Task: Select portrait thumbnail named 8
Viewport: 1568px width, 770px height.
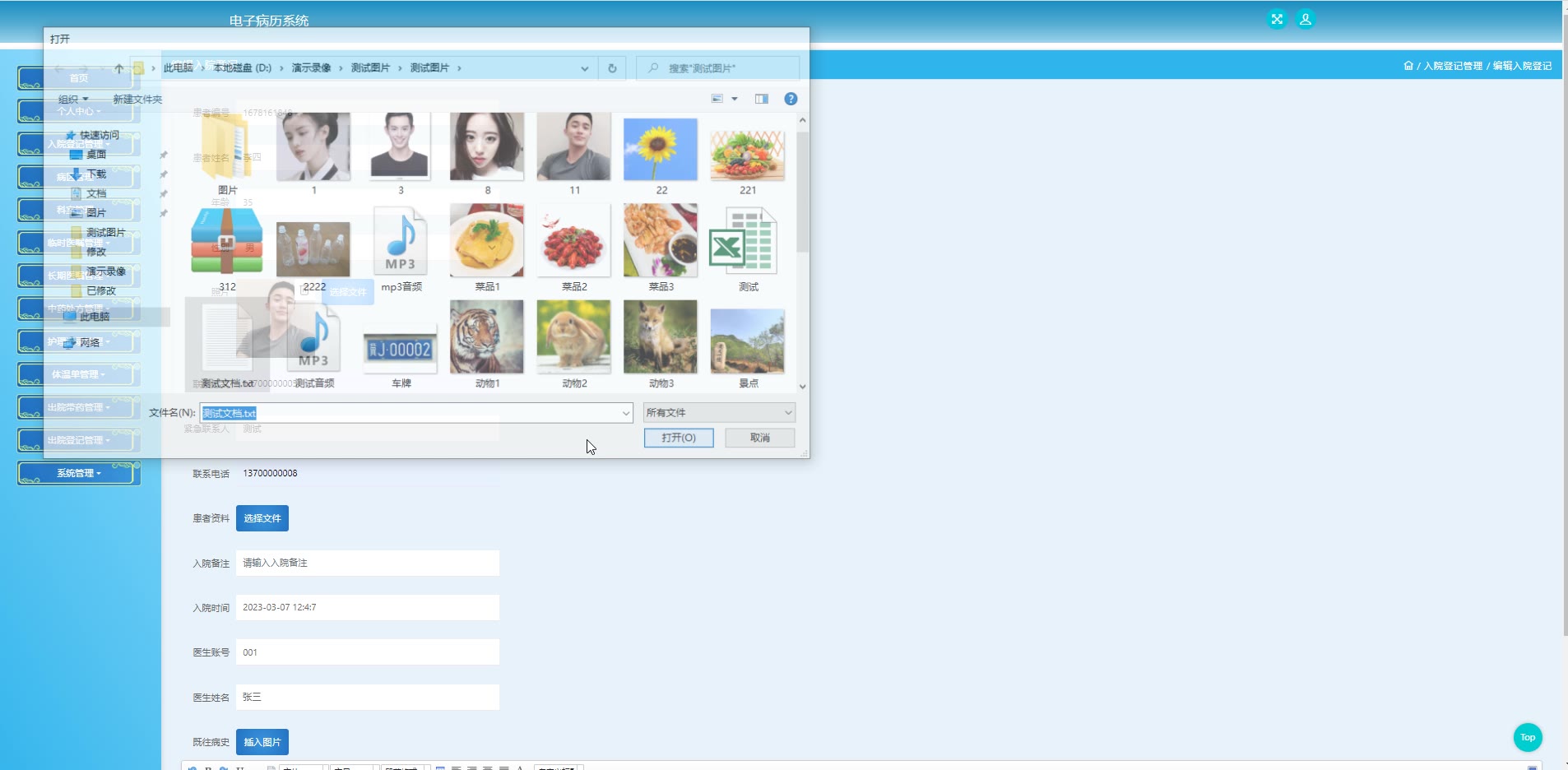Action: coord(487,155)
